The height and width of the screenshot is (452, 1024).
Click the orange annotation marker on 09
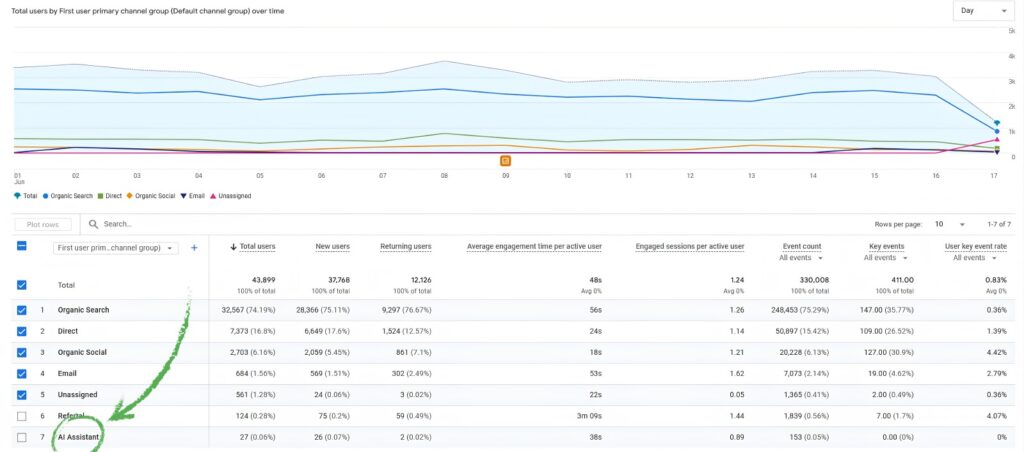coord(505,161)
